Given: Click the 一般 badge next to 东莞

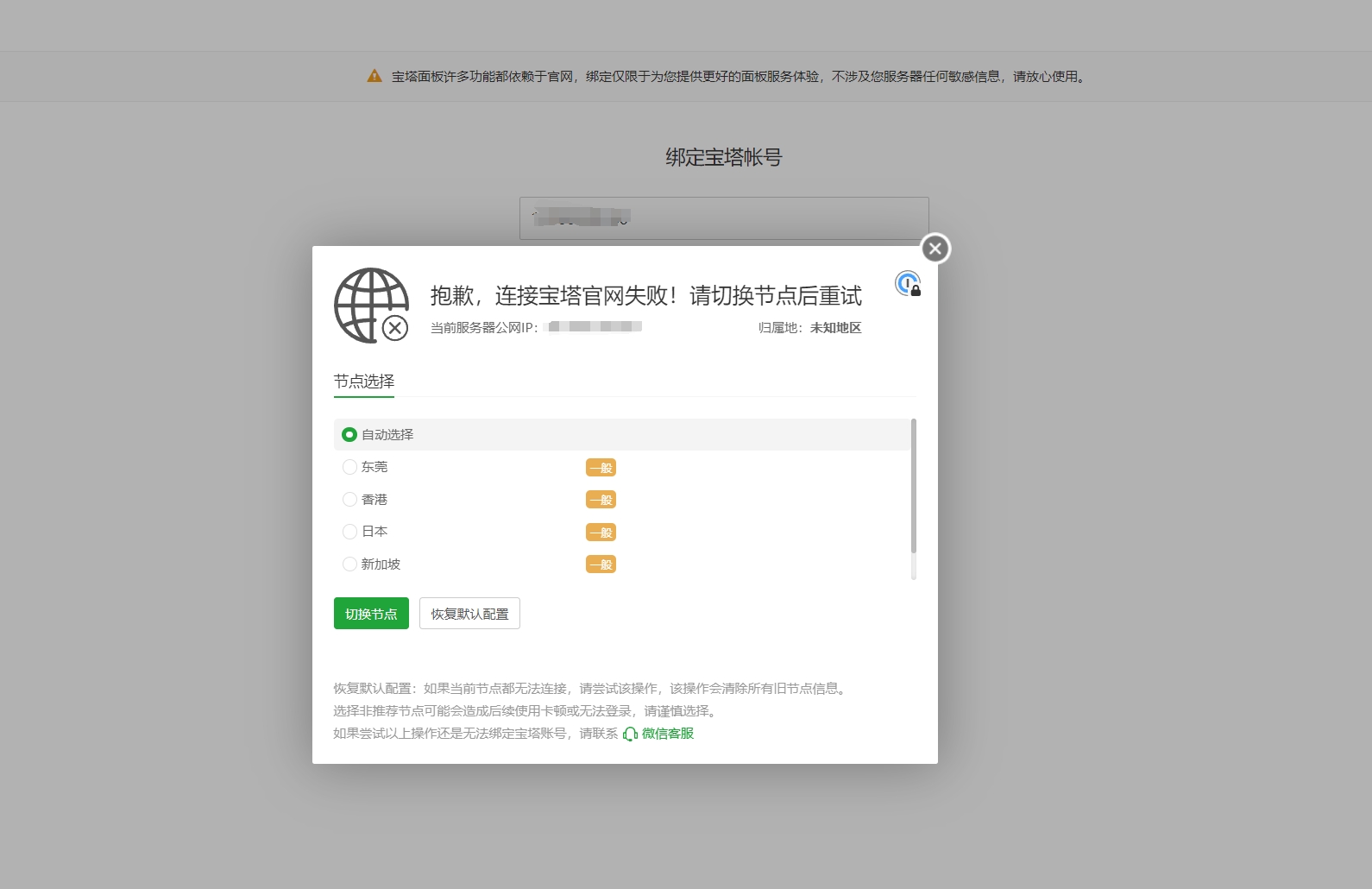Looking at the screenshot, I should pos(601,468).
